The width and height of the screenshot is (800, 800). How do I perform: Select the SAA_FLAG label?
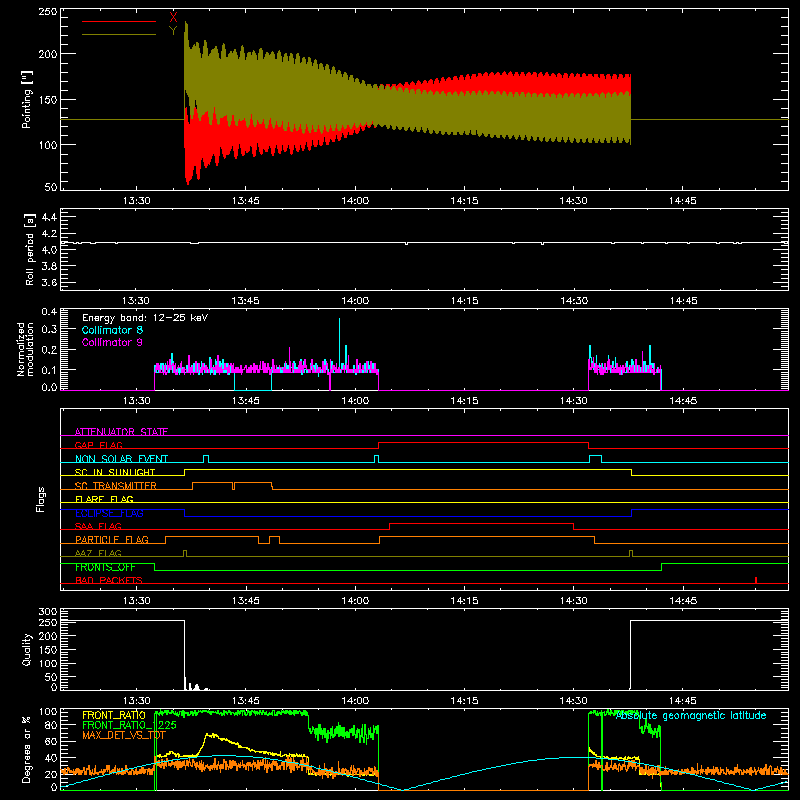[x=98, y=526]
